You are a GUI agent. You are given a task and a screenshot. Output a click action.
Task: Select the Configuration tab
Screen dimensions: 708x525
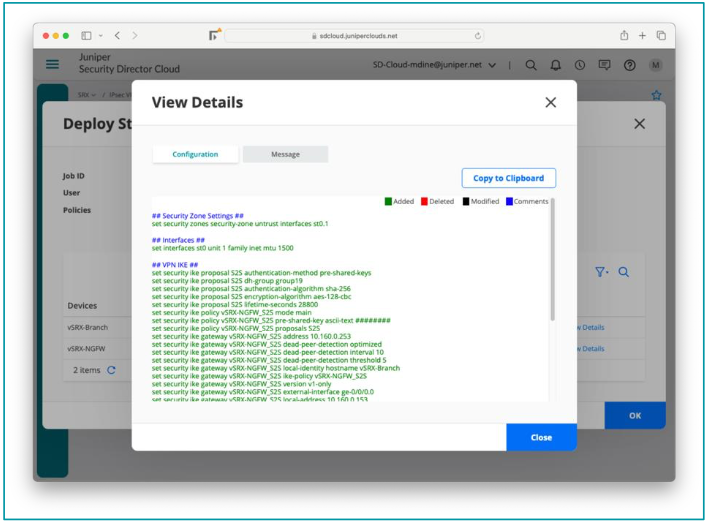point(195,154)
